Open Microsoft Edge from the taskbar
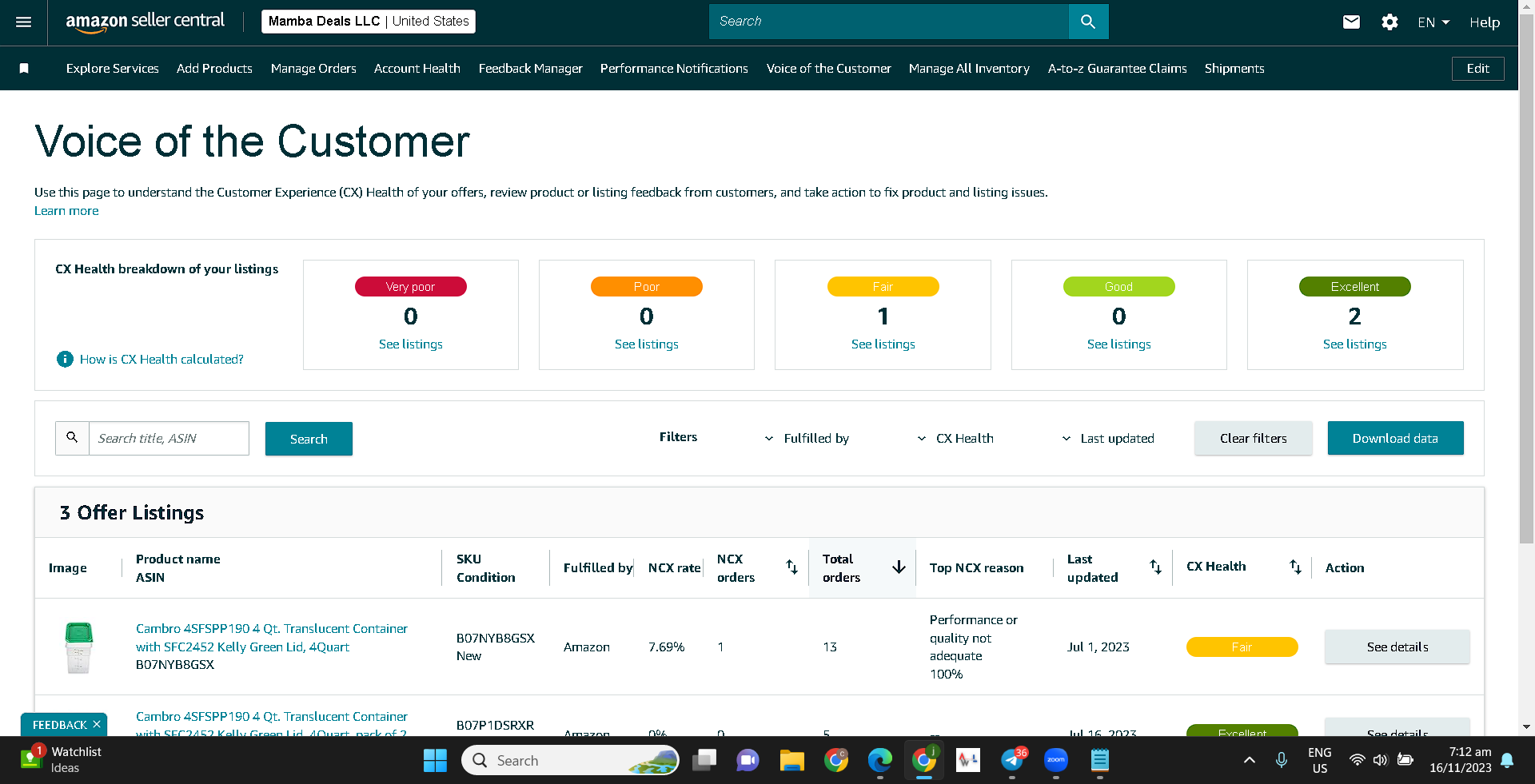1535x784 pixels. coord(880,760)
